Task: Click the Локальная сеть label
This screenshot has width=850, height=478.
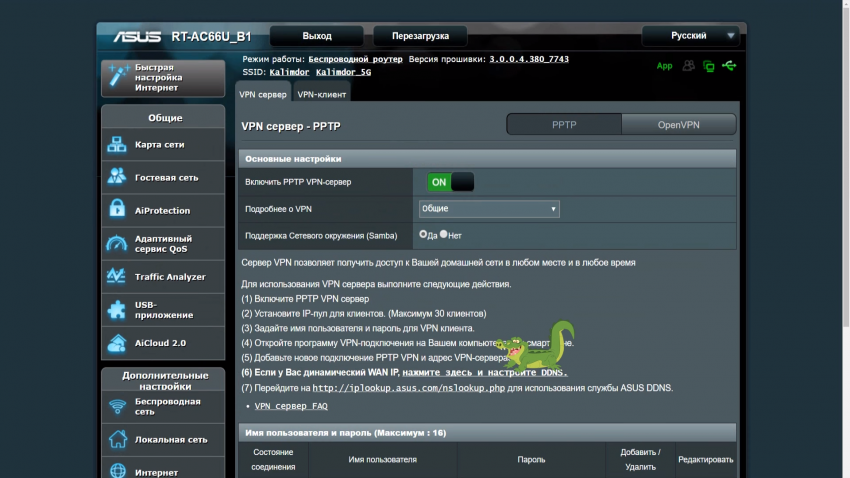Action: [x=171, y=440]
